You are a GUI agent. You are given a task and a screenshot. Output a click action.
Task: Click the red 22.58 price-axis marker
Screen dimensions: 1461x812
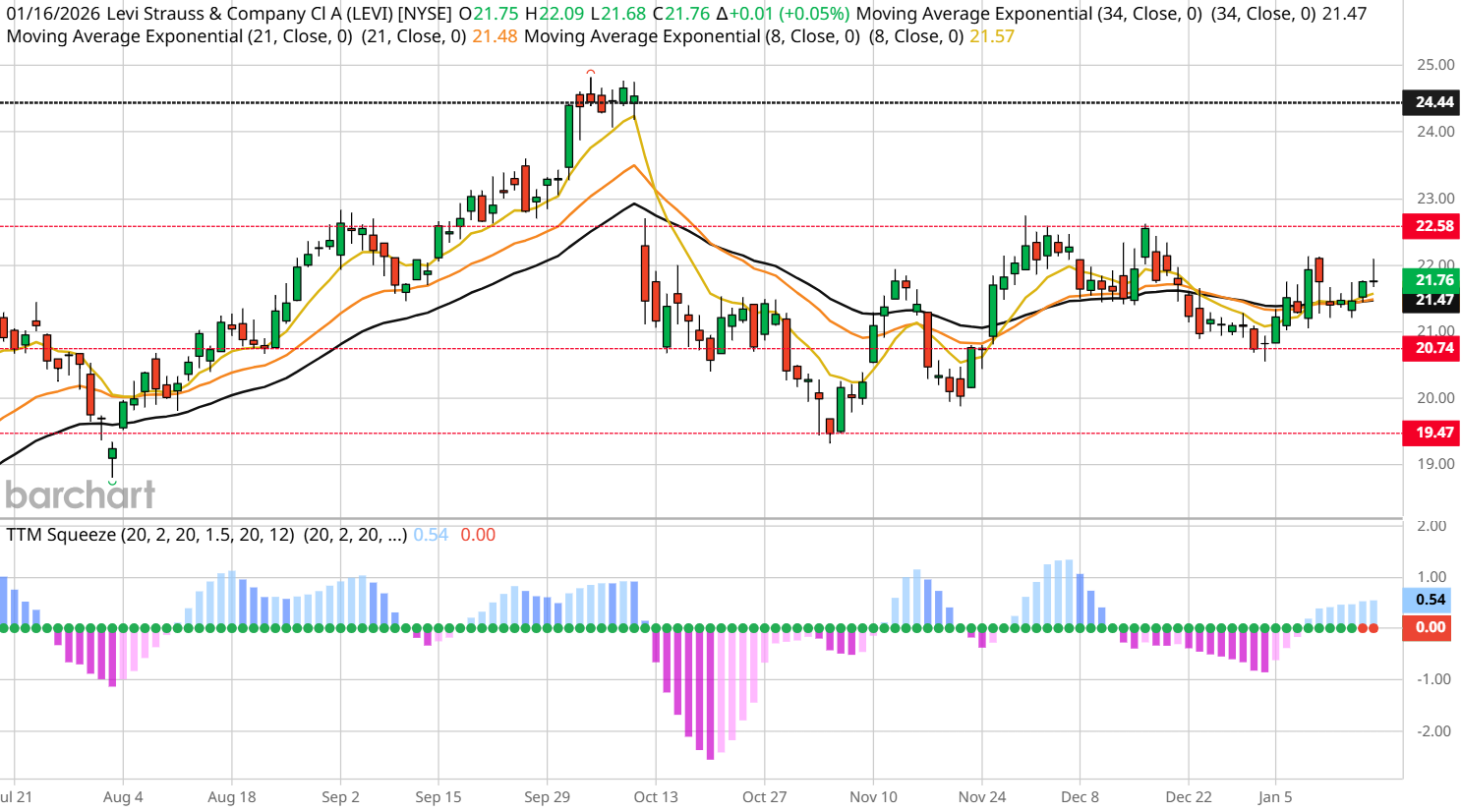tap(1432, 226)
